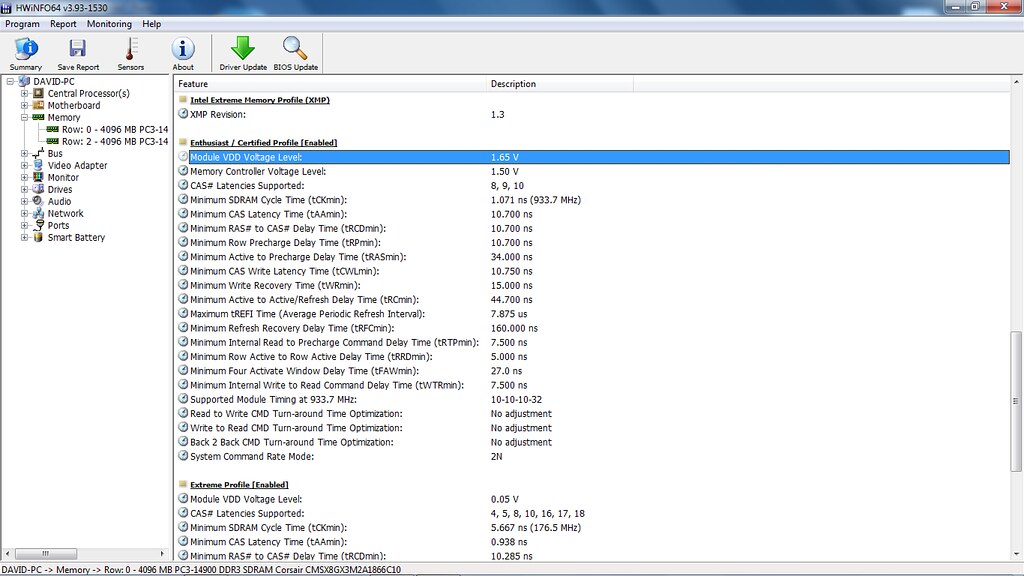Screen dimensions: 1024x576
Task: Click the Extreme Profile [Enabled] heading
Action: [x=239, y=485]
